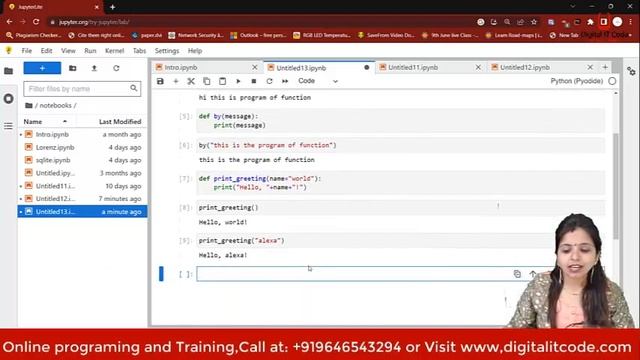Click the notebooks folder breadcrumb

[x=56, y=105]
